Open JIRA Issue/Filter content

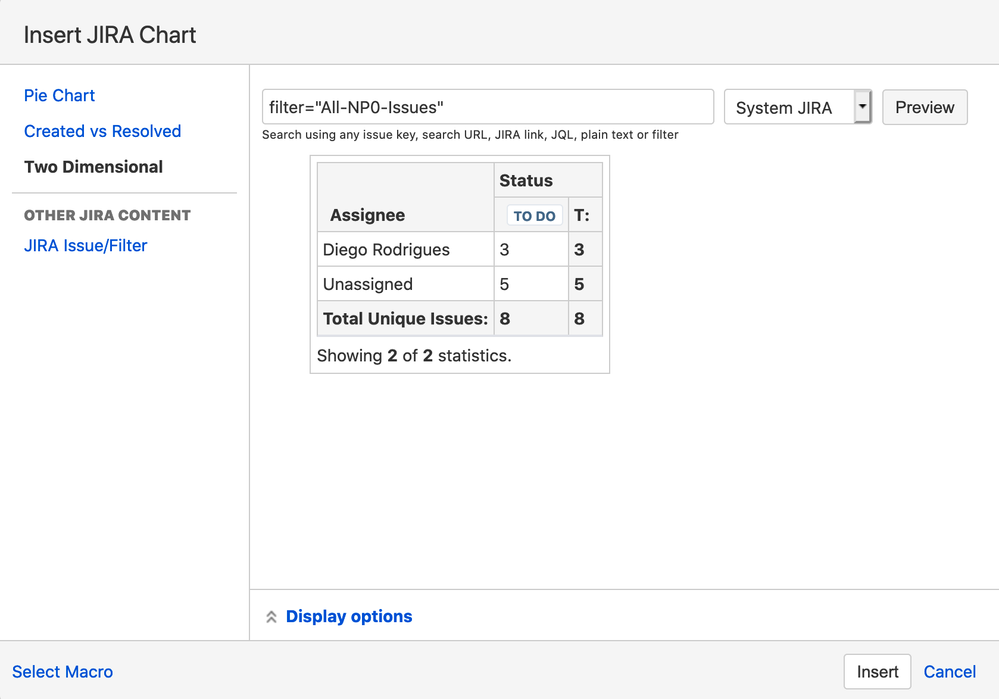pyautogui.click(x=85, y=246)
